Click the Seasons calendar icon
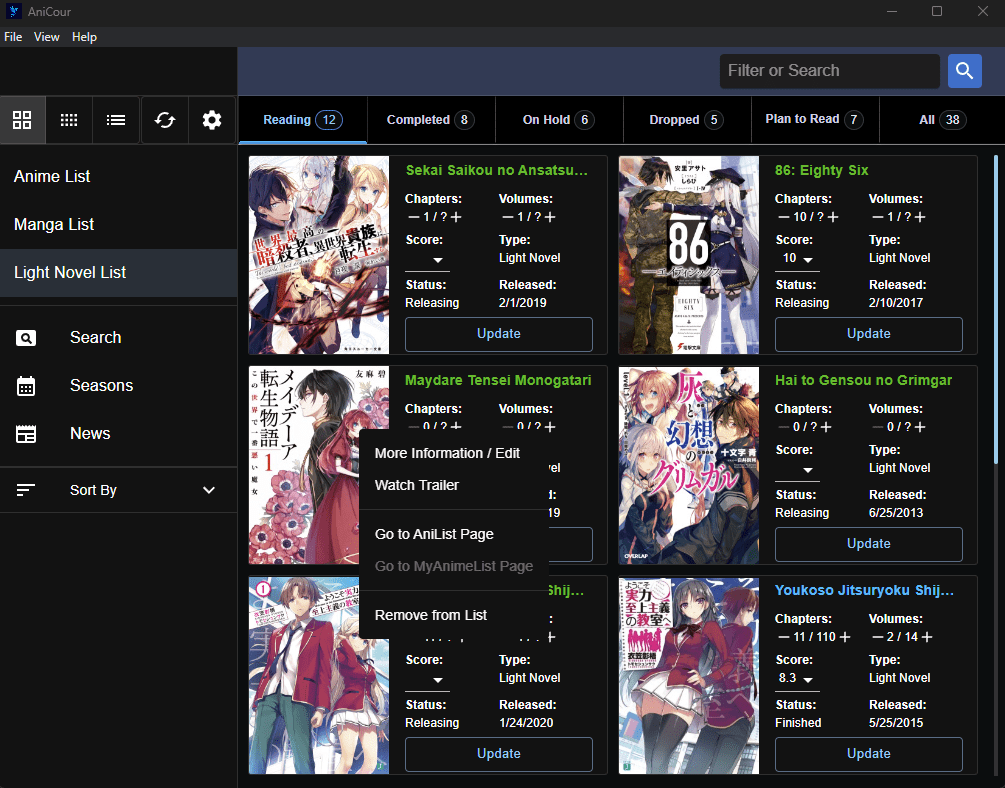This screenshot has width=1005, height=788. tap(26, 386)
